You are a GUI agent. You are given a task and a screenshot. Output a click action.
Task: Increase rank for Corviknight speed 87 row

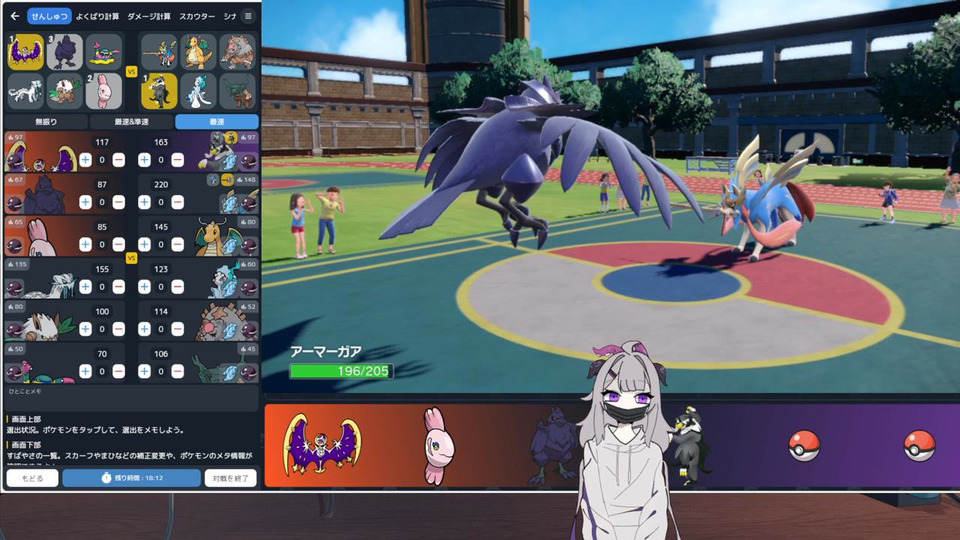click(85, 202)
